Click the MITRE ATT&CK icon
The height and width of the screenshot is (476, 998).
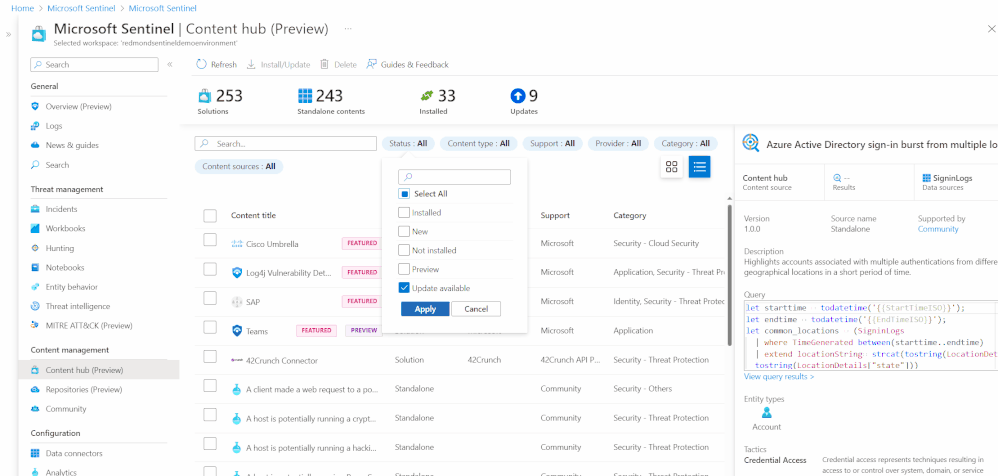point(35,325)
